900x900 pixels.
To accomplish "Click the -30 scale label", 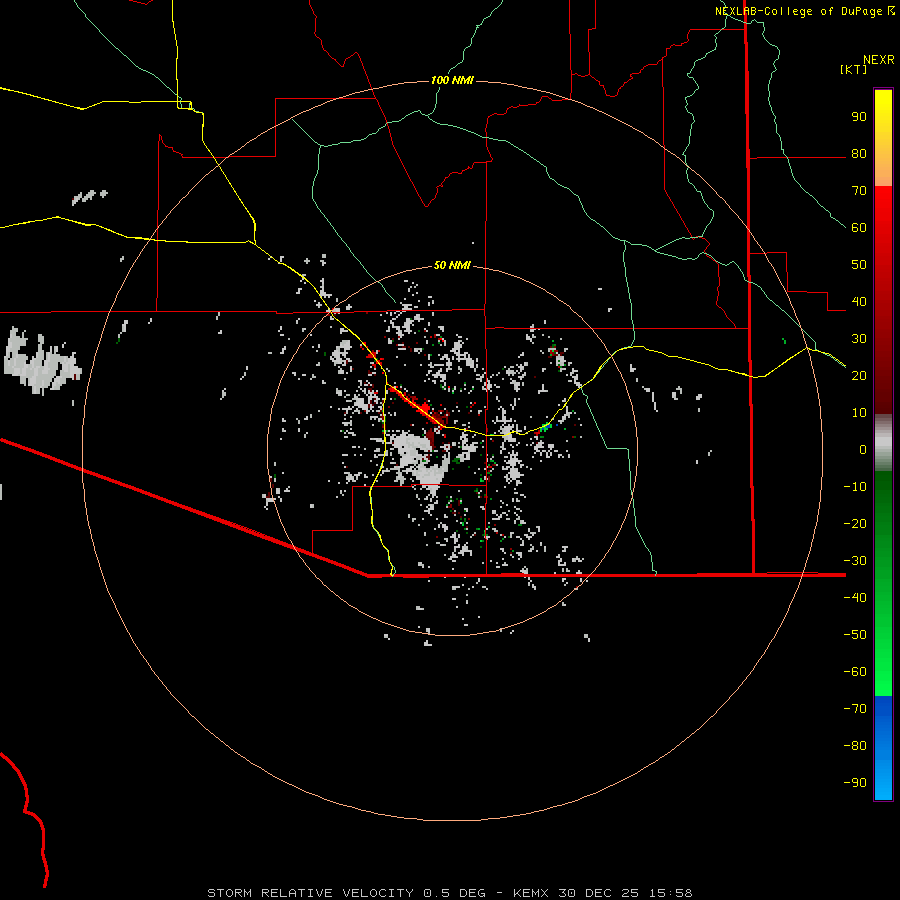I will coord(855,561).
